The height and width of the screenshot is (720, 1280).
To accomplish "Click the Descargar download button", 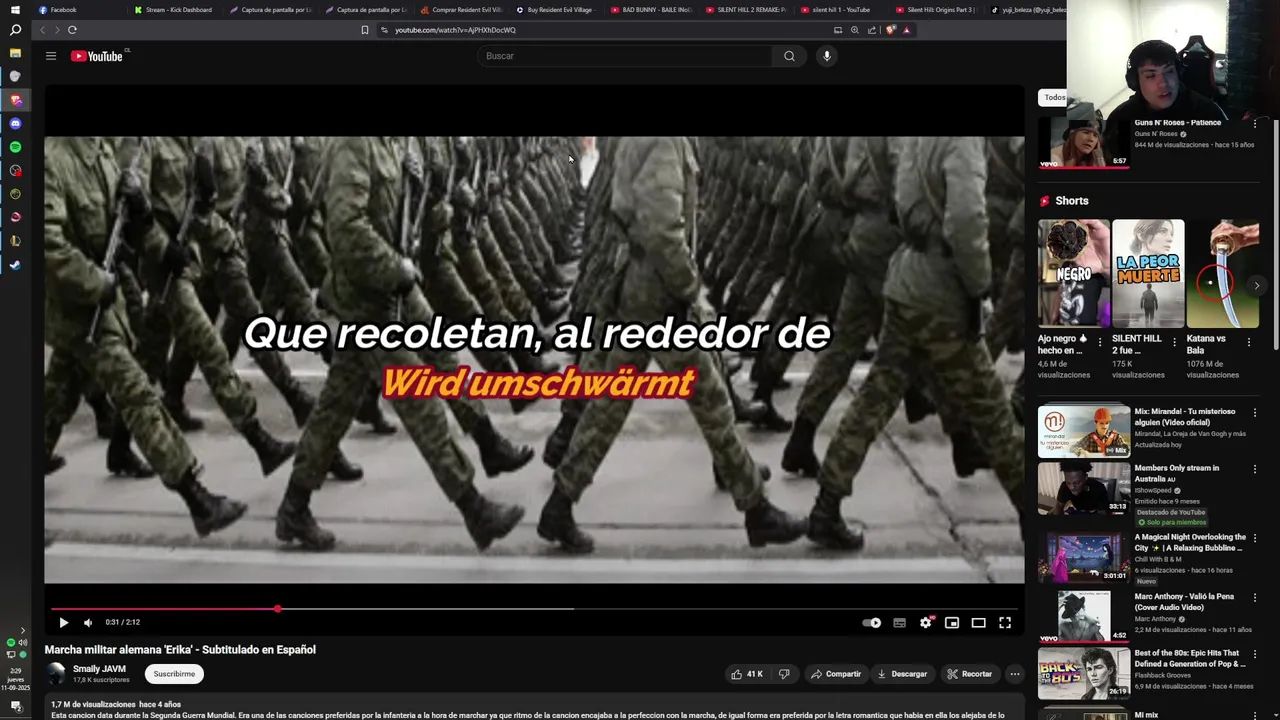I will 902,674.
